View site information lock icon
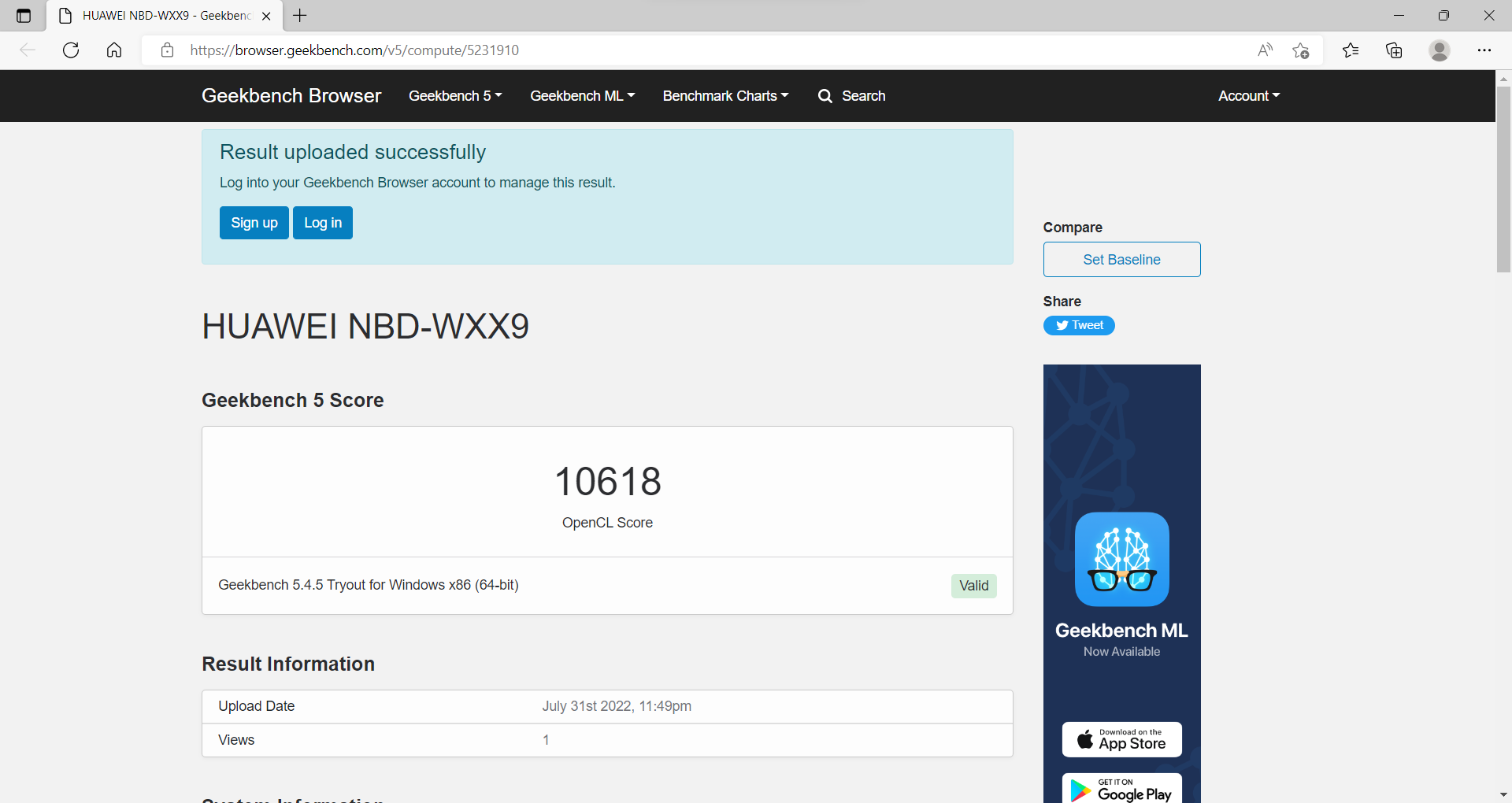 tap(167, 50)
